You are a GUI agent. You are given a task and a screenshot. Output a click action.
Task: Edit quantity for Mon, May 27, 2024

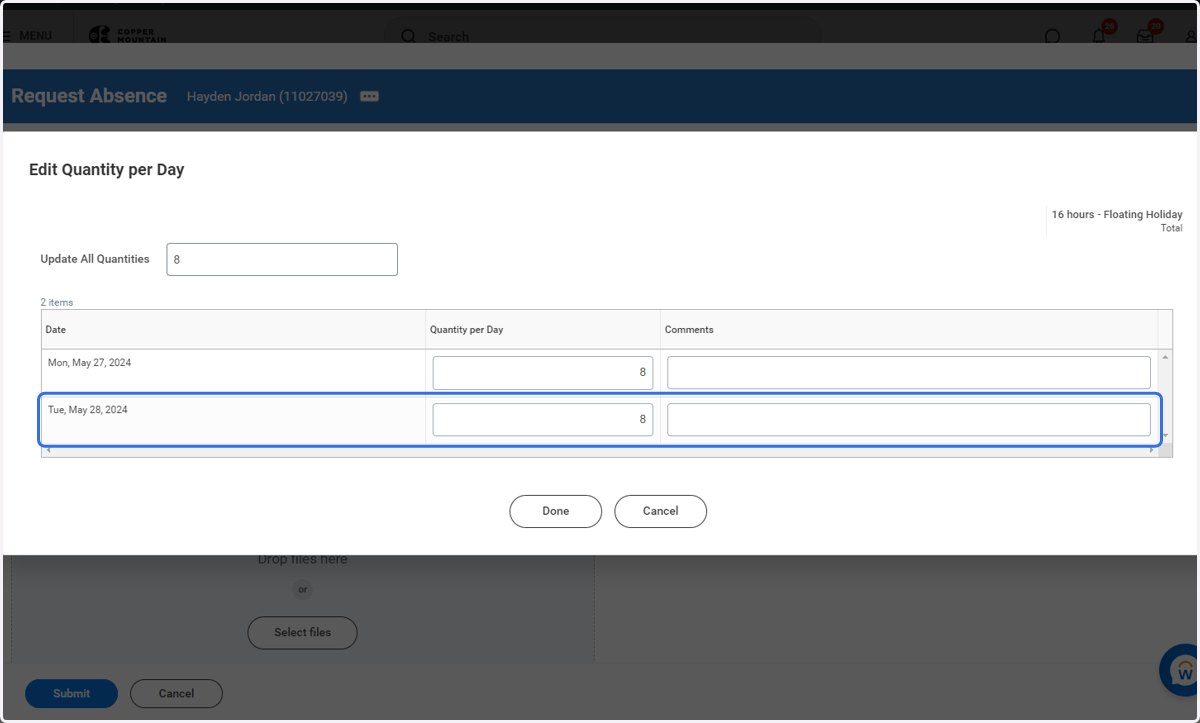[543, 372]
